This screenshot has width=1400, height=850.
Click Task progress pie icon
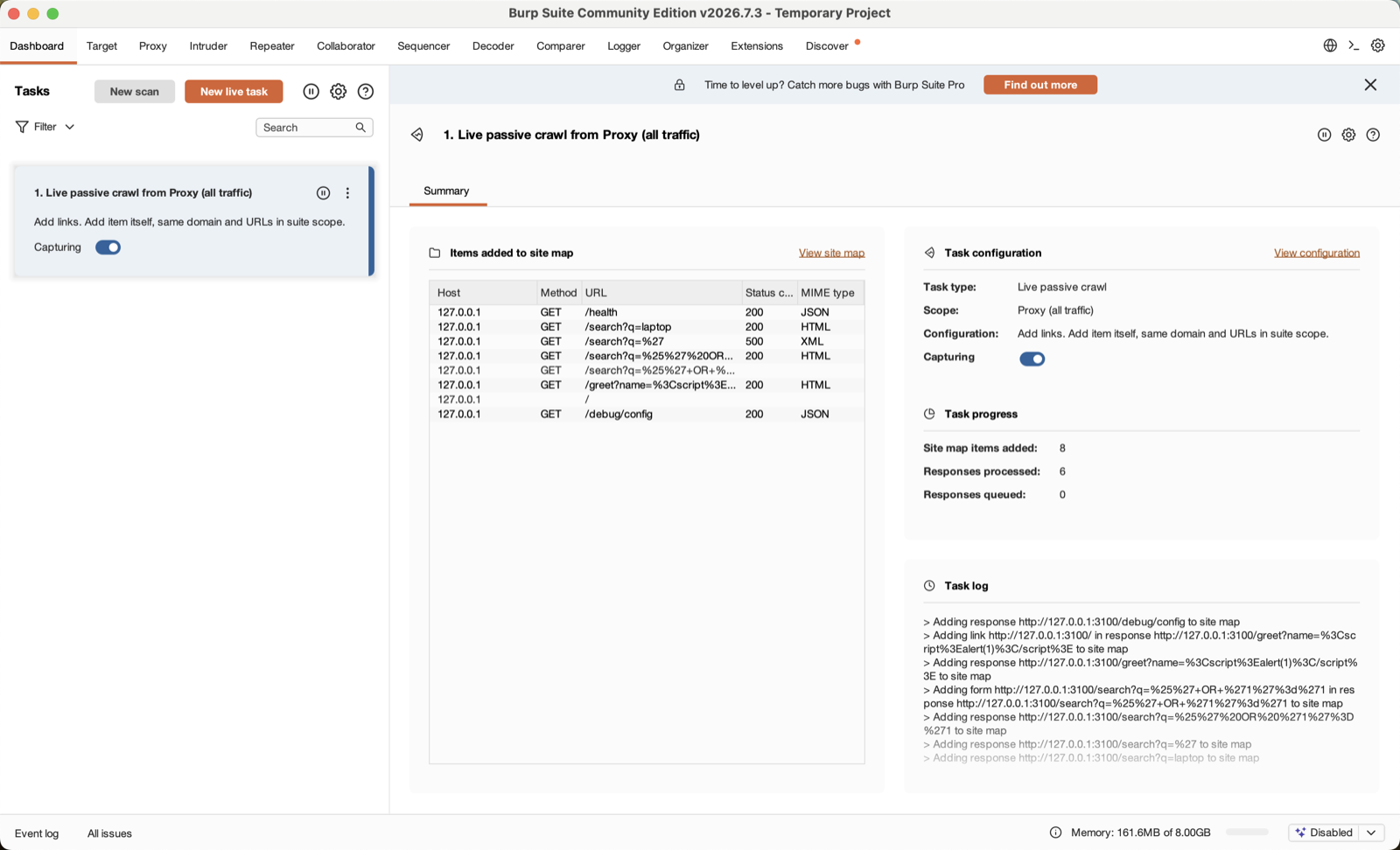(x=929, y=414)
